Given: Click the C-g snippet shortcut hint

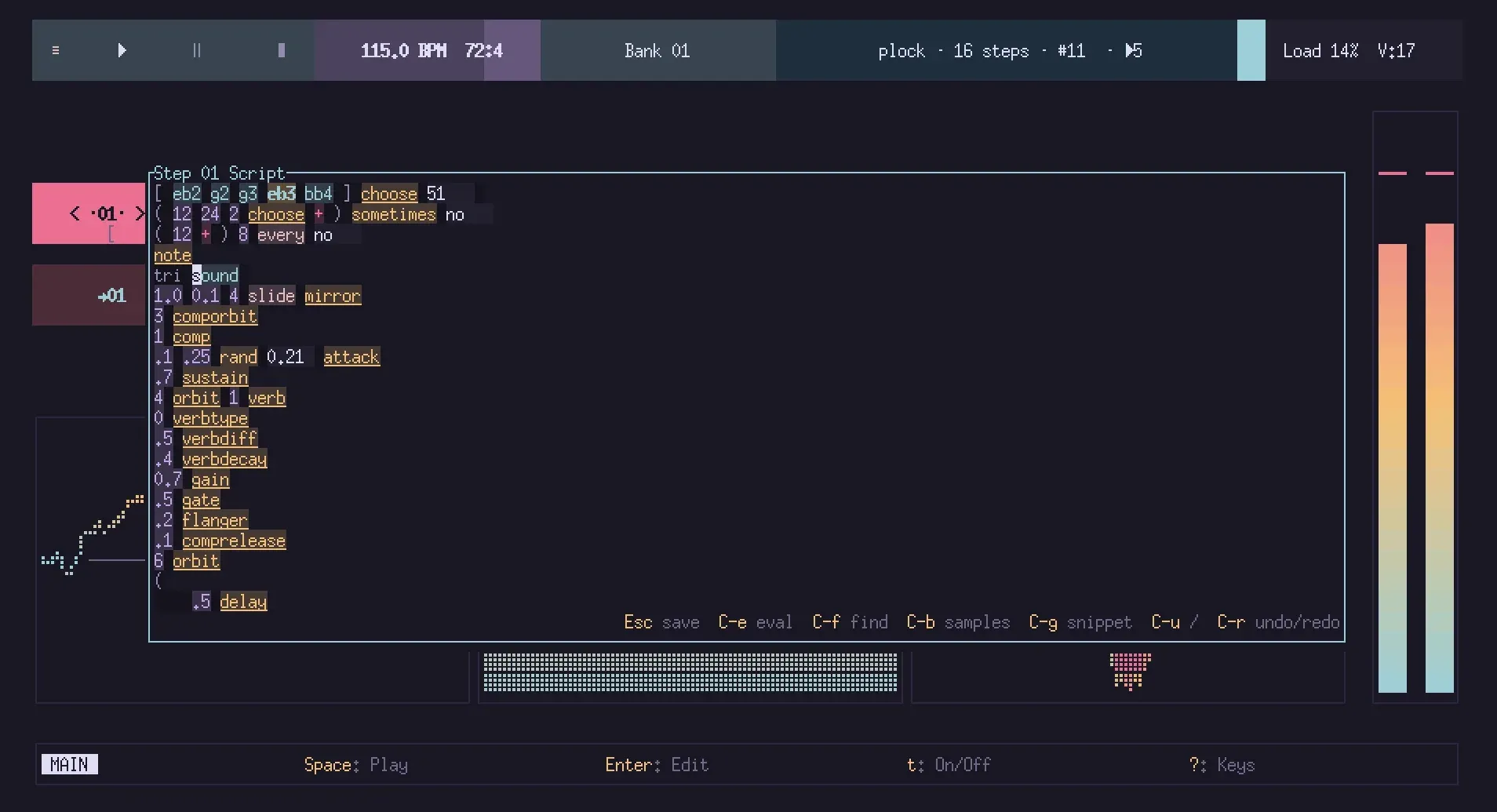Looking at the screenshot, I should click(x=1080, y=622).
